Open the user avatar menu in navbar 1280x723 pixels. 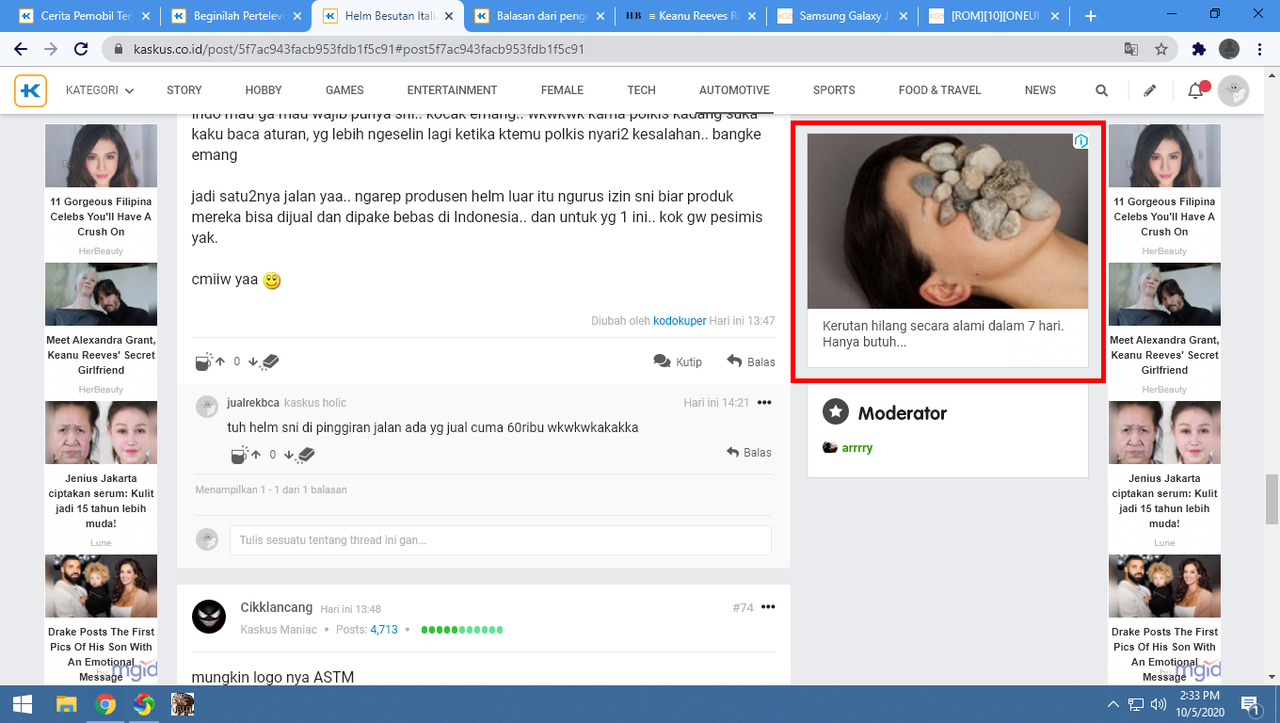pyautogui.click(x=1233, y=90)
